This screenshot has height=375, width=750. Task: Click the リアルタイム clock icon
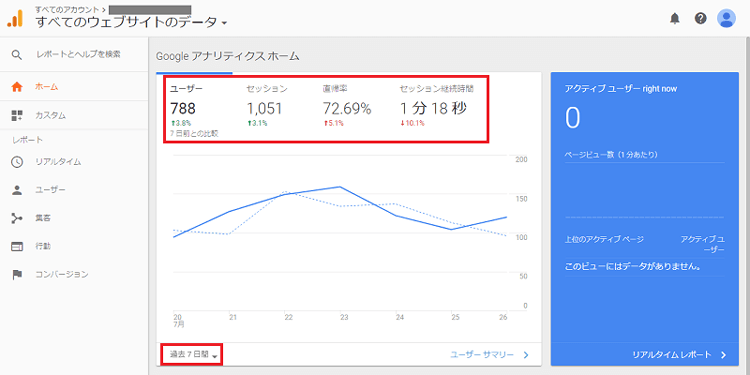coord(17,162)
